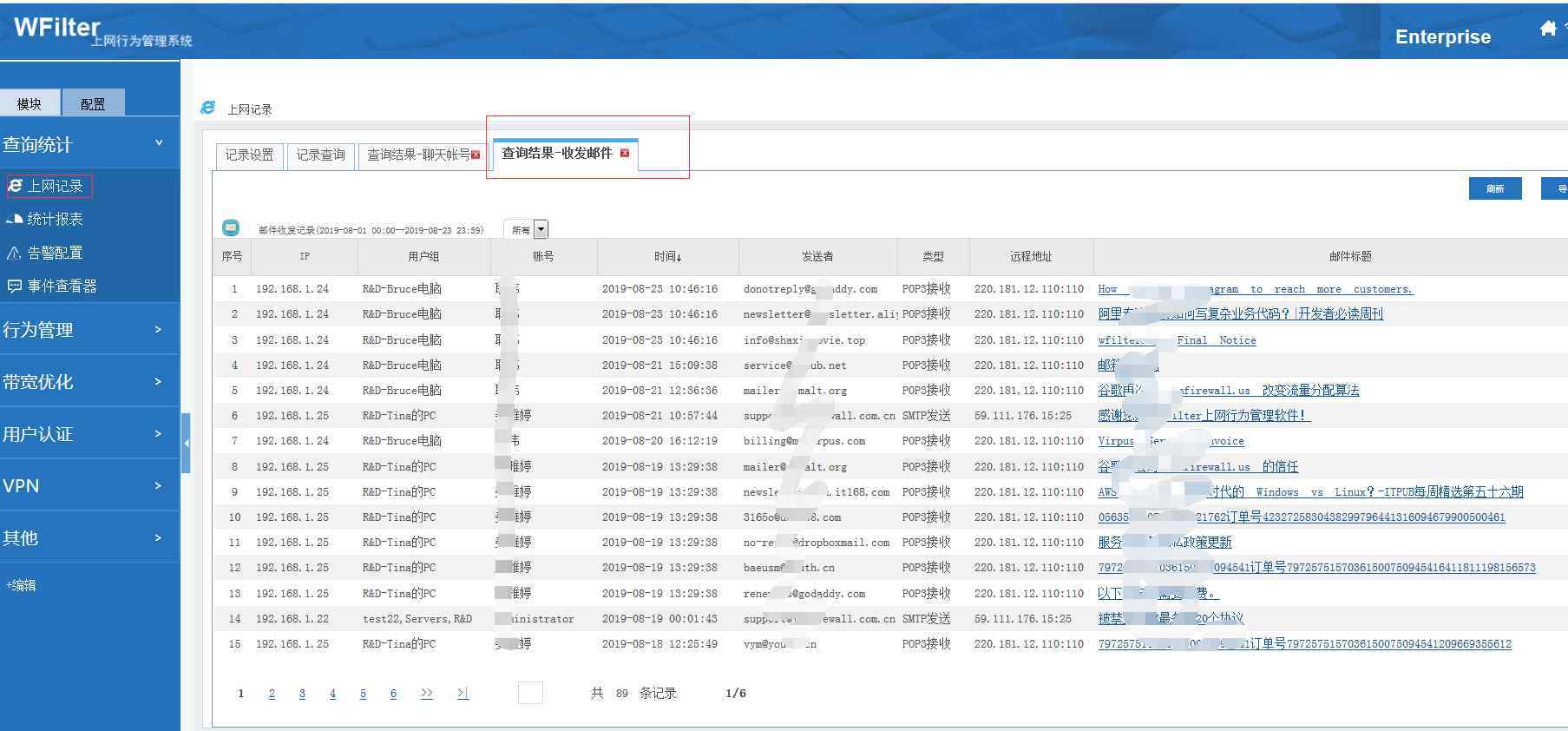This screenshot has height=731, width=1568.
Task: Expand the 其他 section
Action: tap(89, 537)
